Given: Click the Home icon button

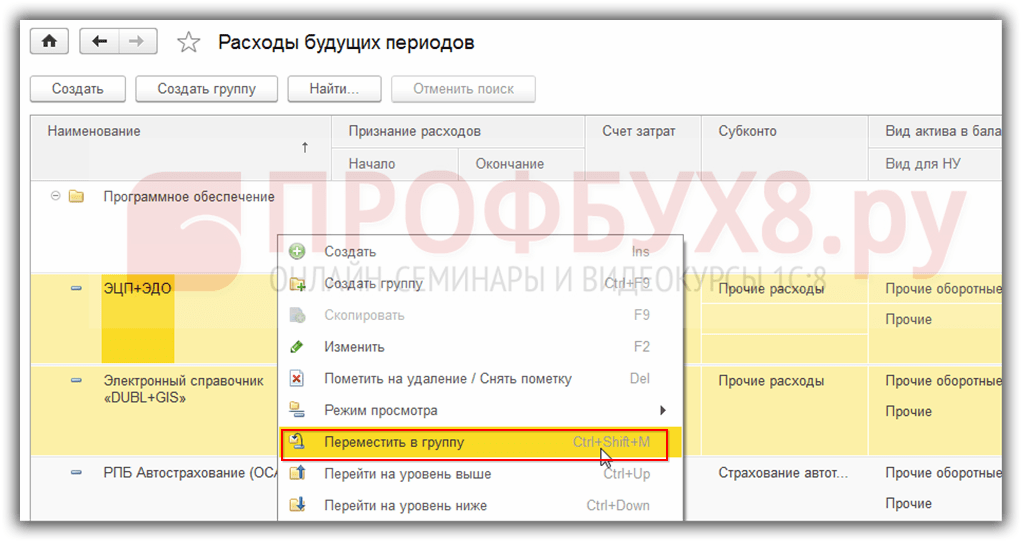Looking at the screenshot, I should click(49, 42).
